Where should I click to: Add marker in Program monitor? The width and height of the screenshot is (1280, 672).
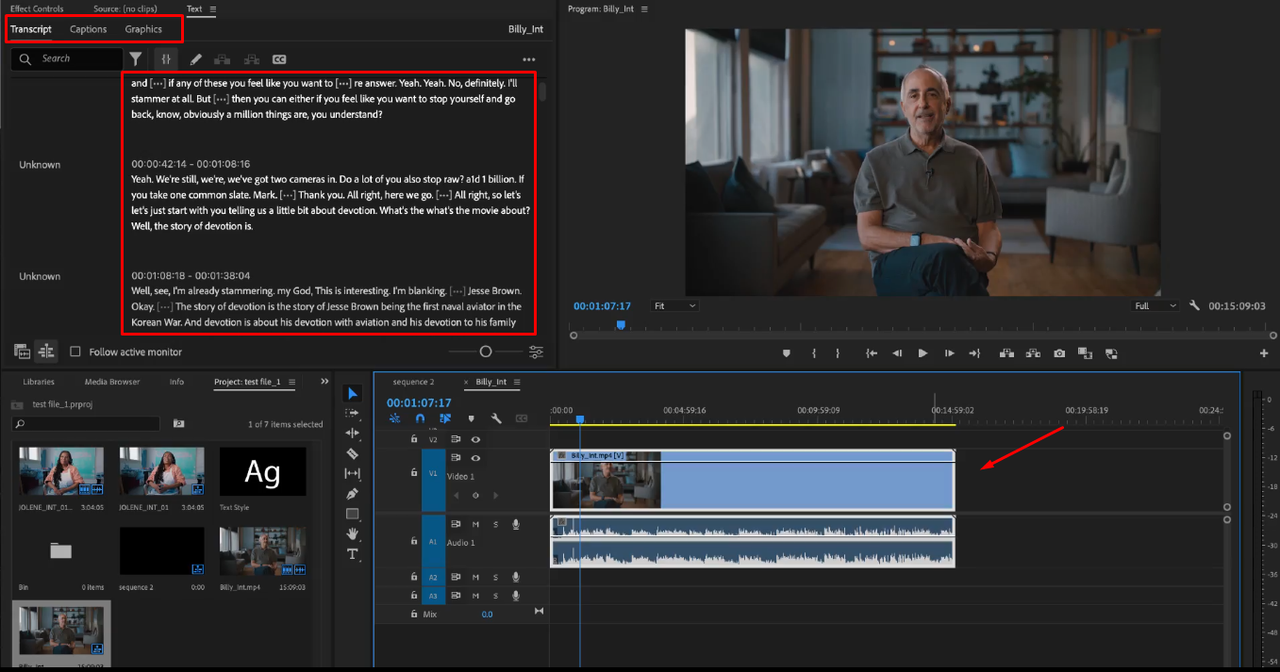[786, 353]
